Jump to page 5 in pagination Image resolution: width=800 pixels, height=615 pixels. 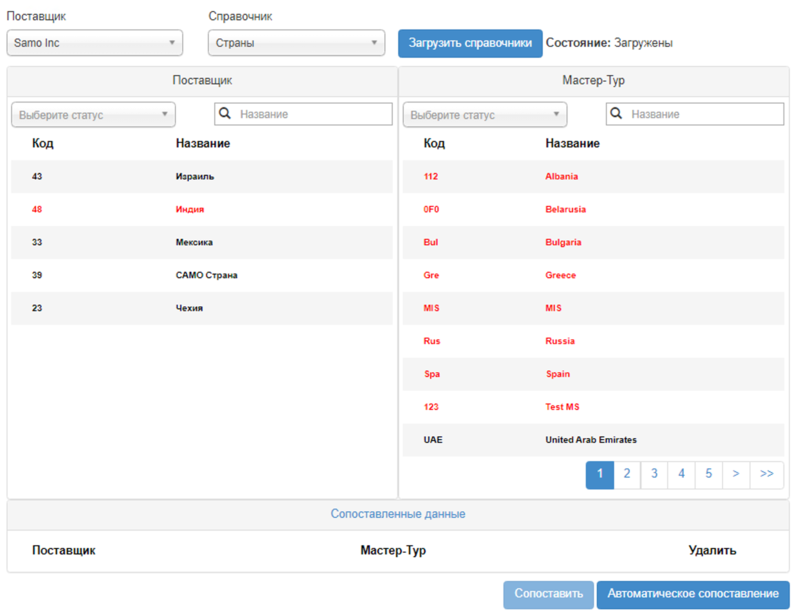[708, 474]
